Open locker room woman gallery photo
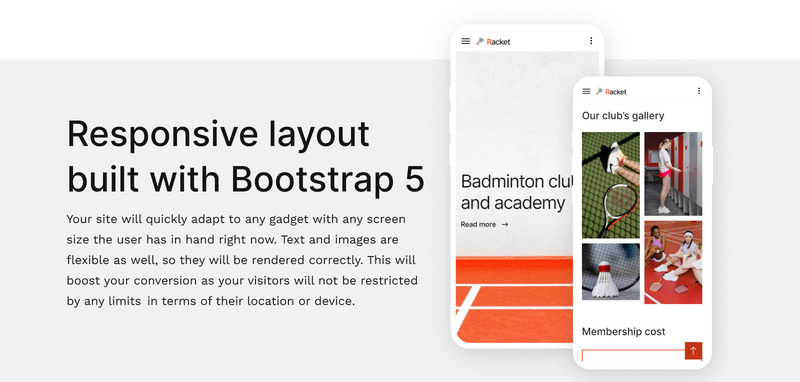Screen dimensions: 800x382 pos(673,174)
